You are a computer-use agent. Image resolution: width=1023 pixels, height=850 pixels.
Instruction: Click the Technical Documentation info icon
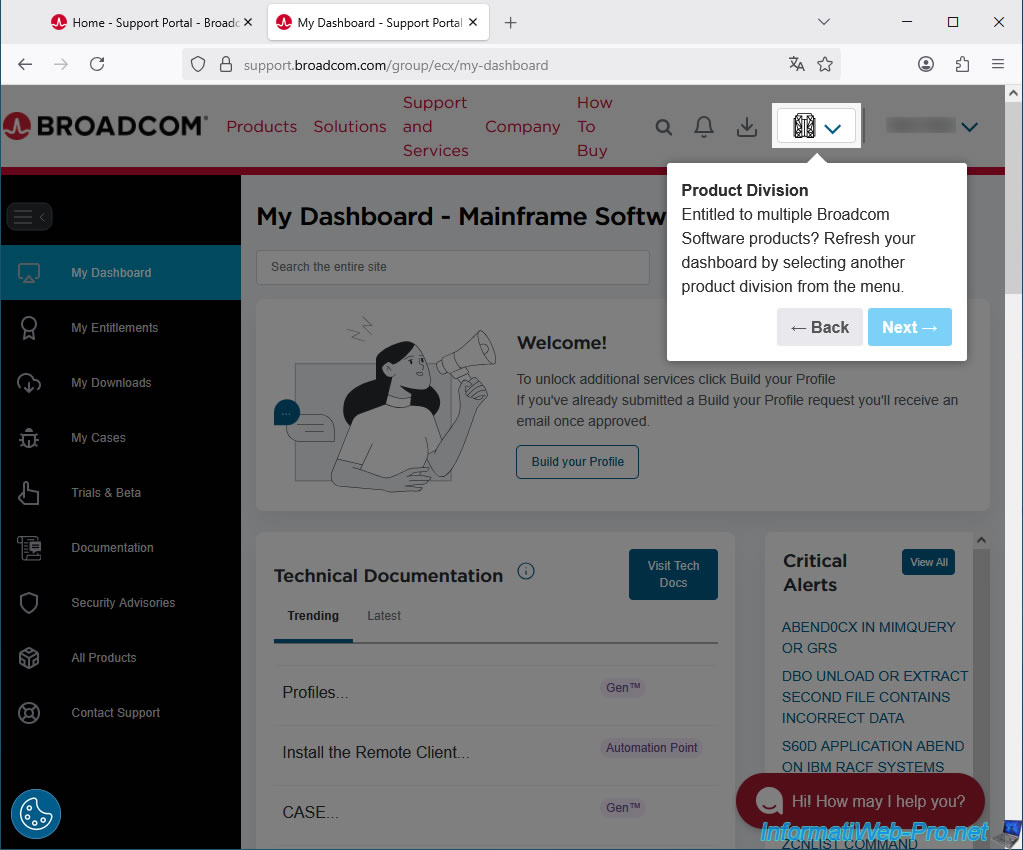pos(526,572)
